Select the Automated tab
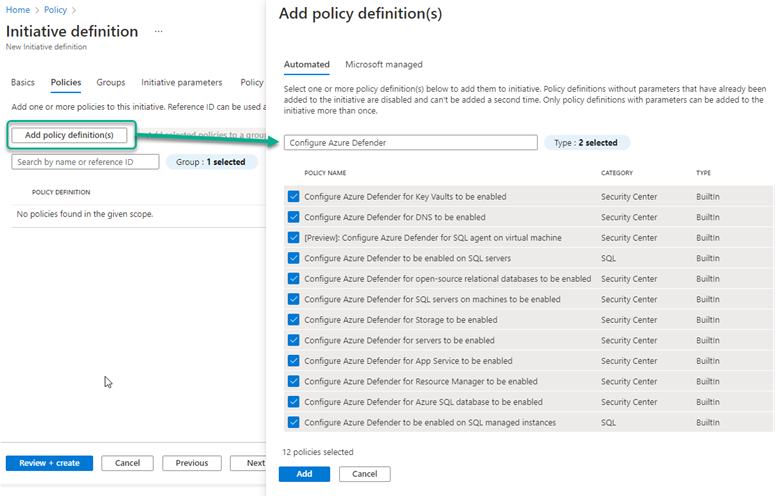 [306, 65]
